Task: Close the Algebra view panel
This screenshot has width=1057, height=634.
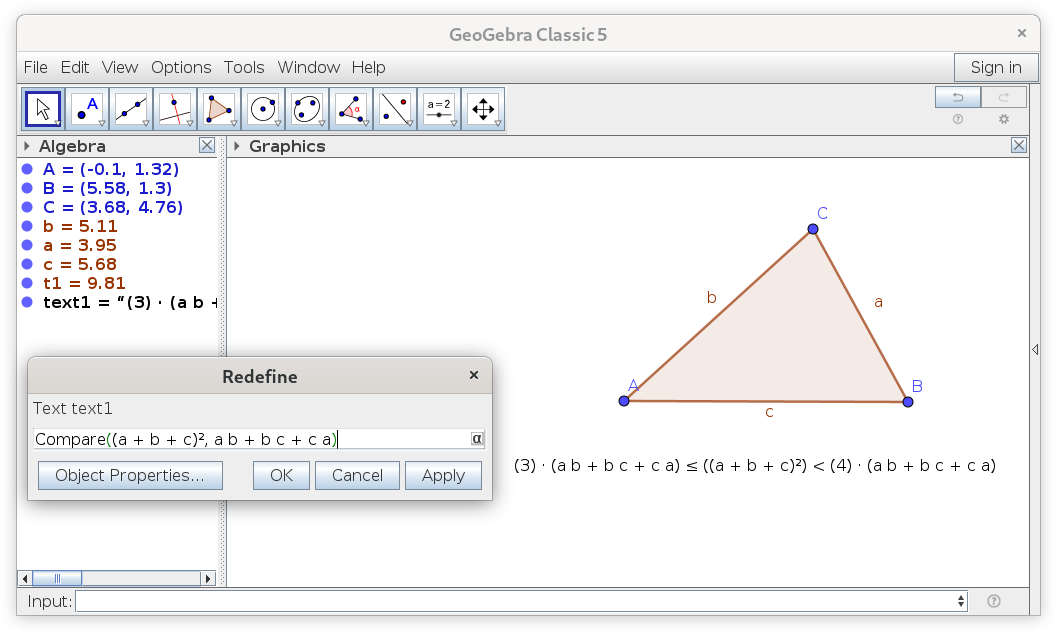Action: (x=207, y=146)
